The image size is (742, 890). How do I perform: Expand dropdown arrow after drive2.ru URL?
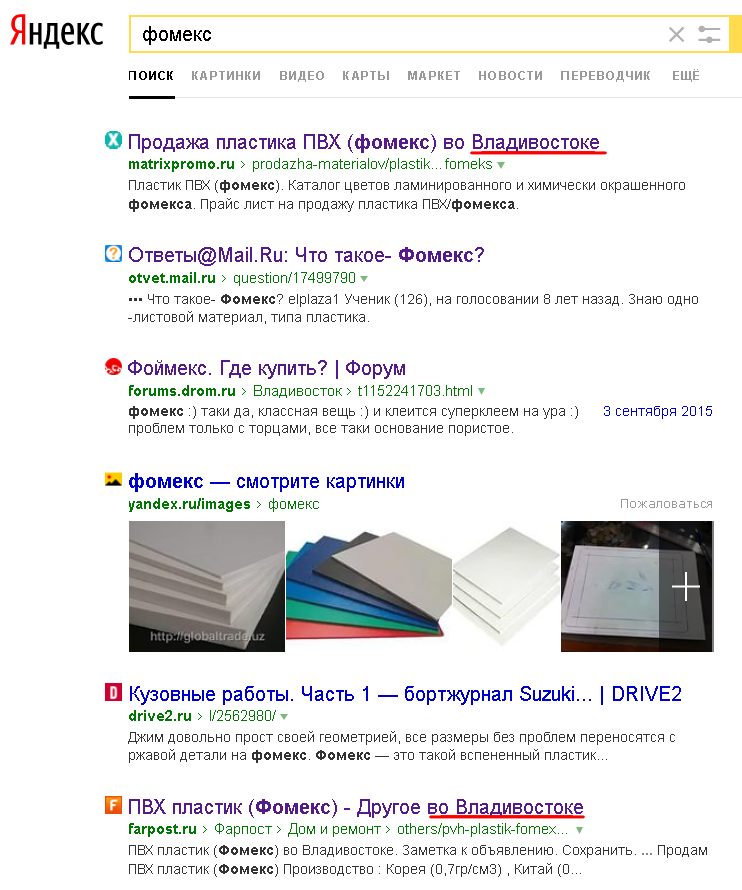pyautogui.click(x=284, y=717)
